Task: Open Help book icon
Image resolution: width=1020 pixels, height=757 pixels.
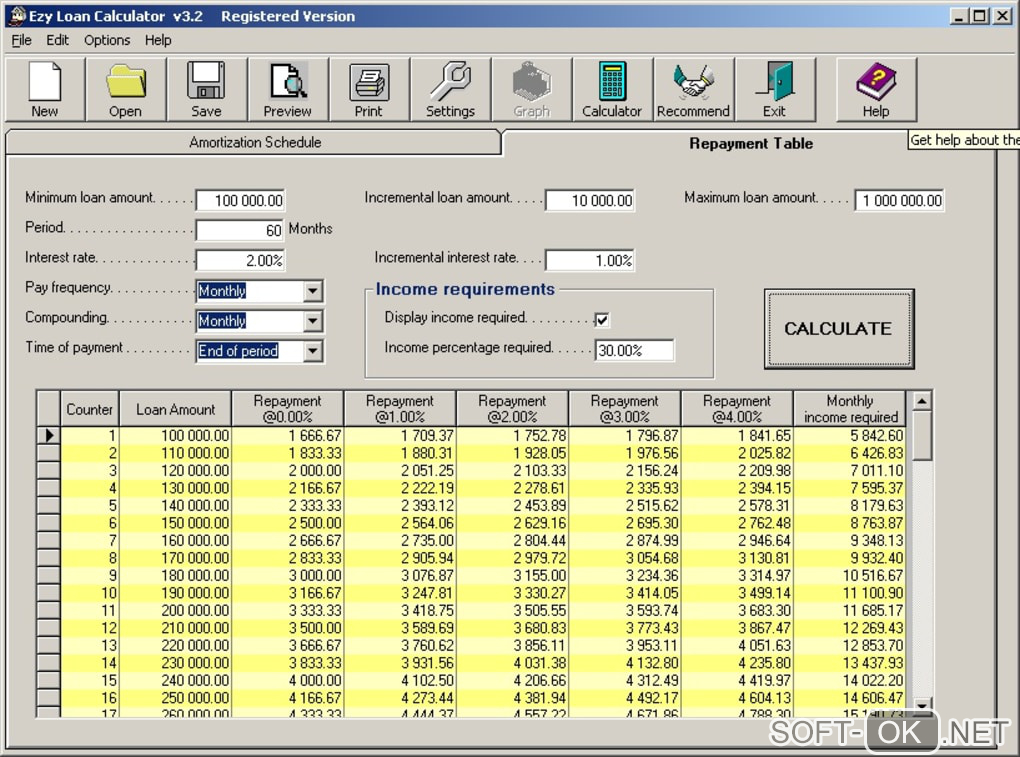Action: 876,89
